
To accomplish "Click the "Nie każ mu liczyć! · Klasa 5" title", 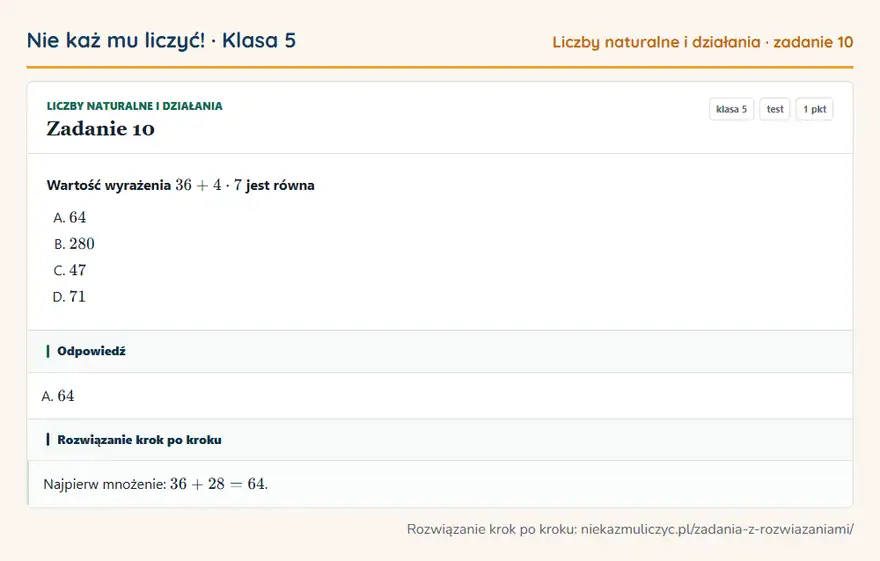I will 161,41.
